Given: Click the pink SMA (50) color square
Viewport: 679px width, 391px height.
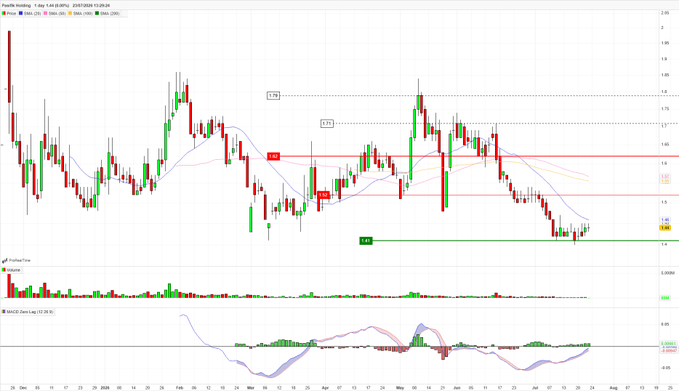Looking at the screenshot, I should click(45, 13).
